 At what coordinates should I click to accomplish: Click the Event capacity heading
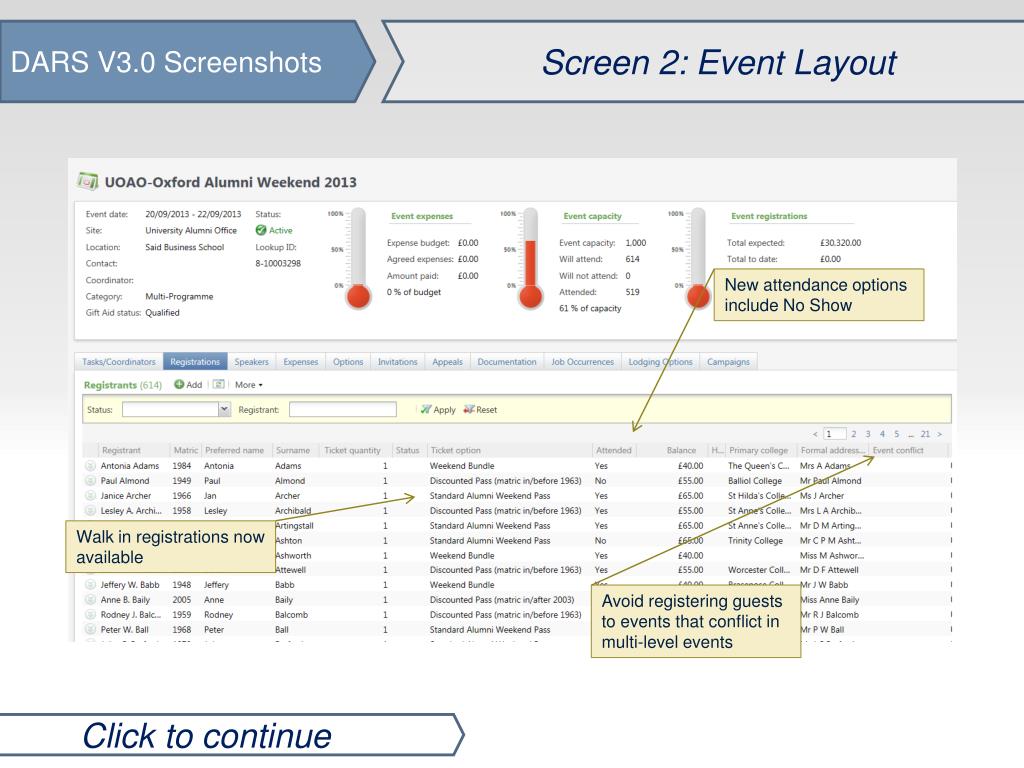[592, 216]
